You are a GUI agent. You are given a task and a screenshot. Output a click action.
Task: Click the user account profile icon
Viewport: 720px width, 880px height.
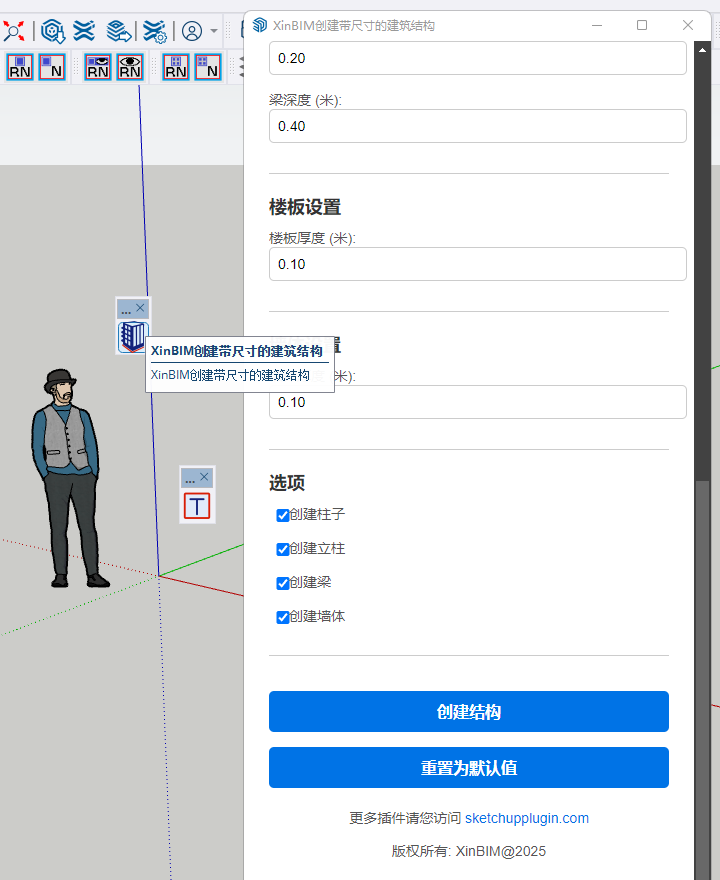[x=192, y=31]
